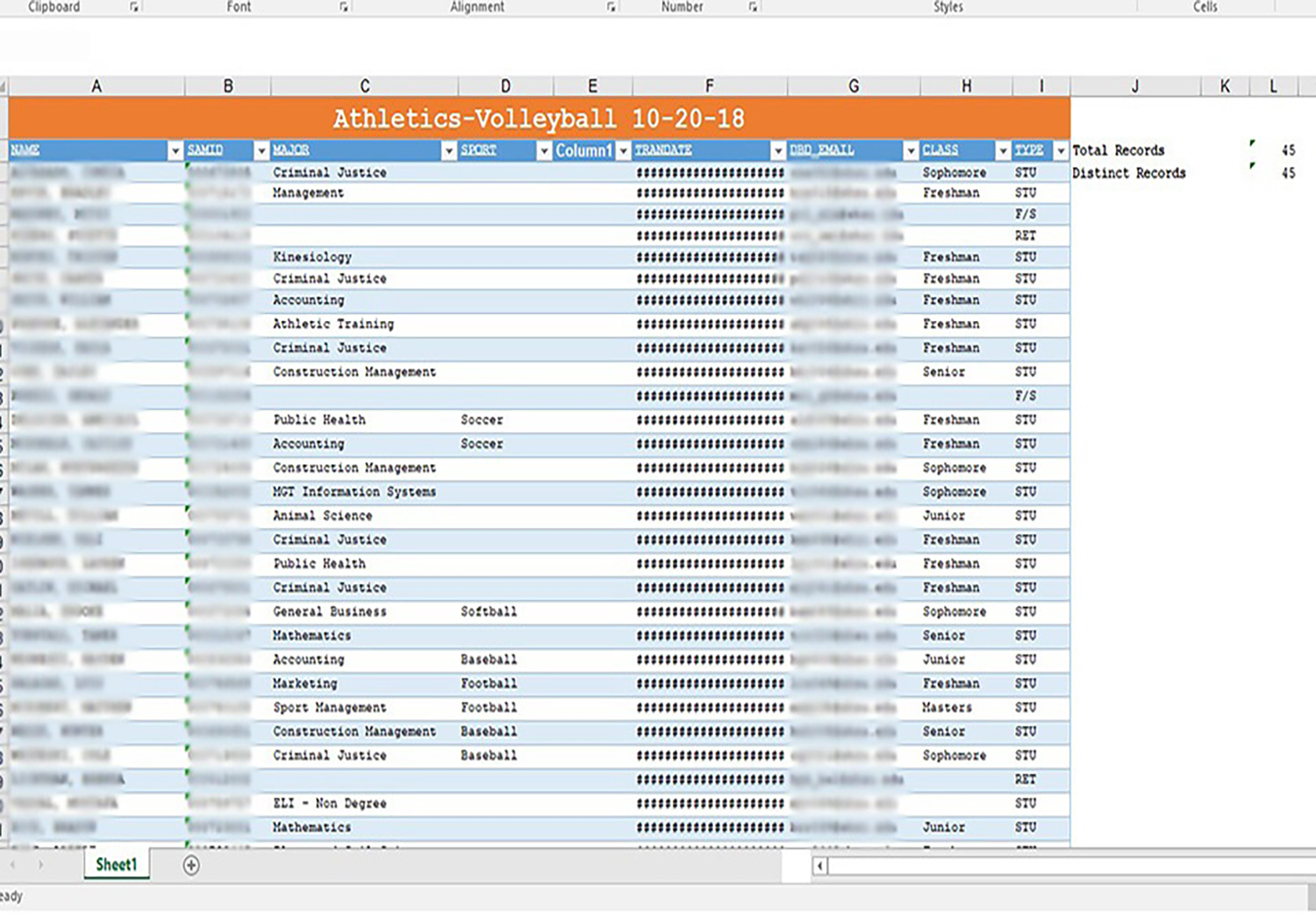Select column F header
The width and height of the screenshot is (1316, 921).
710,86
